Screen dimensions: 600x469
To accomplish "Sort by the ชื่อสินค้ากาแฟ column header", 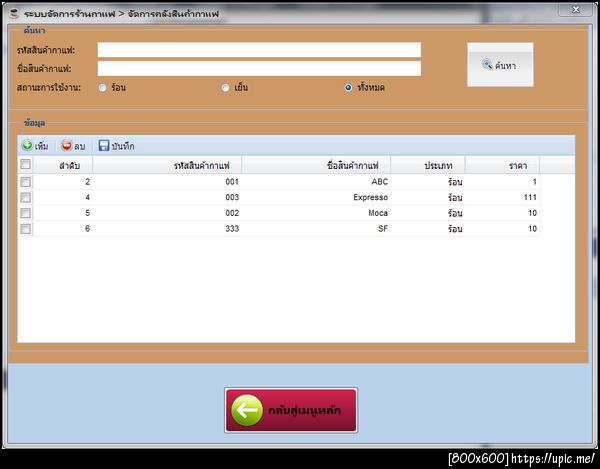I will click(316, 165).
